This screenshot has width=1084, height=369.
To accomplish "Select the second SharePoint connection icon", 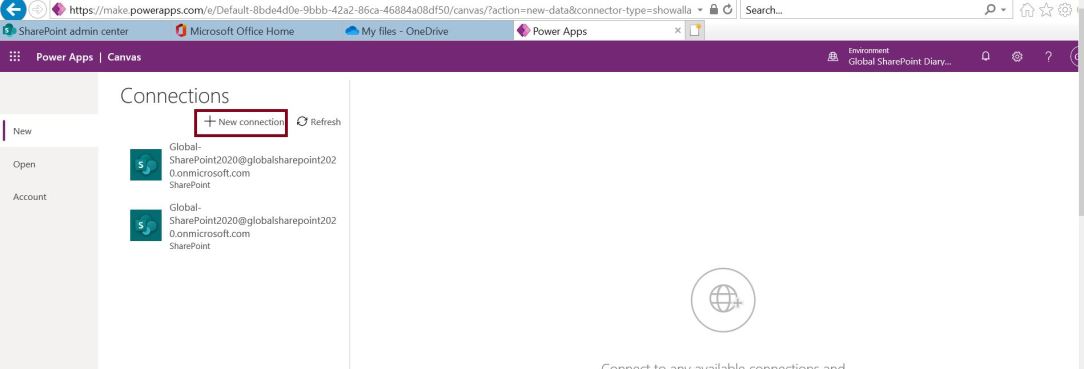I will (x=146, y=225).
